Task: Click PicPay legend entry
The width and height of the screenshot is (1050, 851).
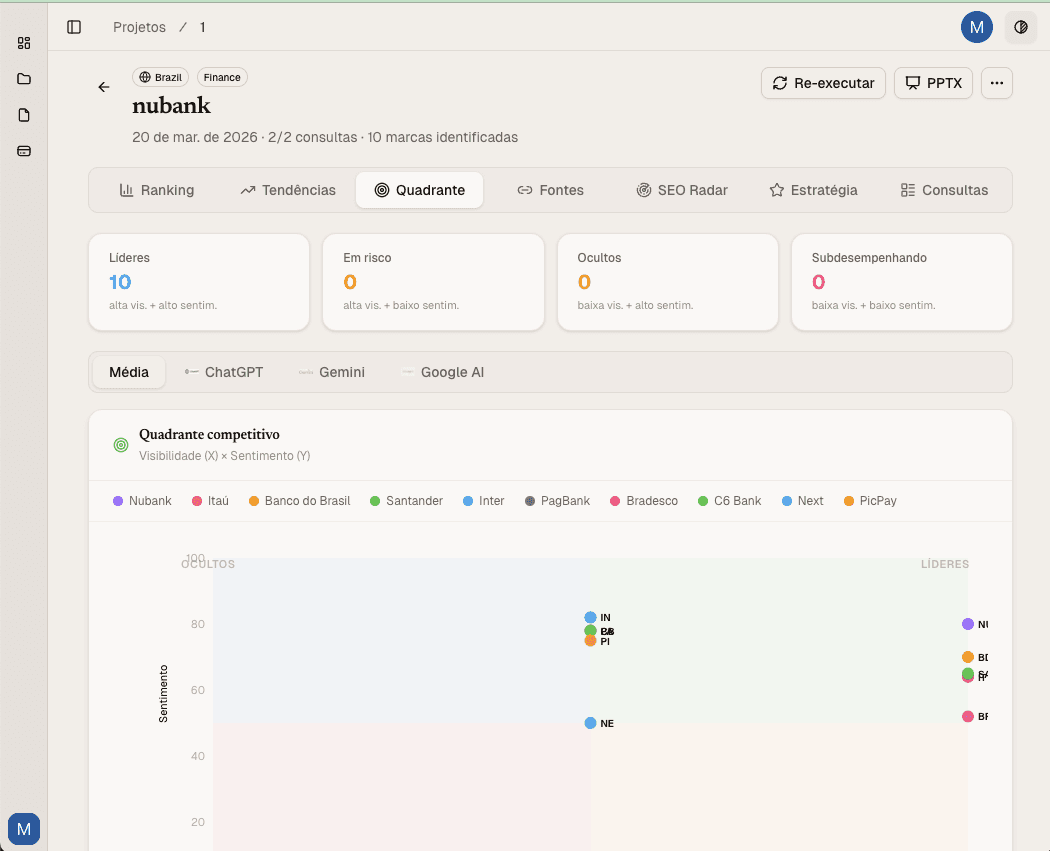Action: (871, 501)
